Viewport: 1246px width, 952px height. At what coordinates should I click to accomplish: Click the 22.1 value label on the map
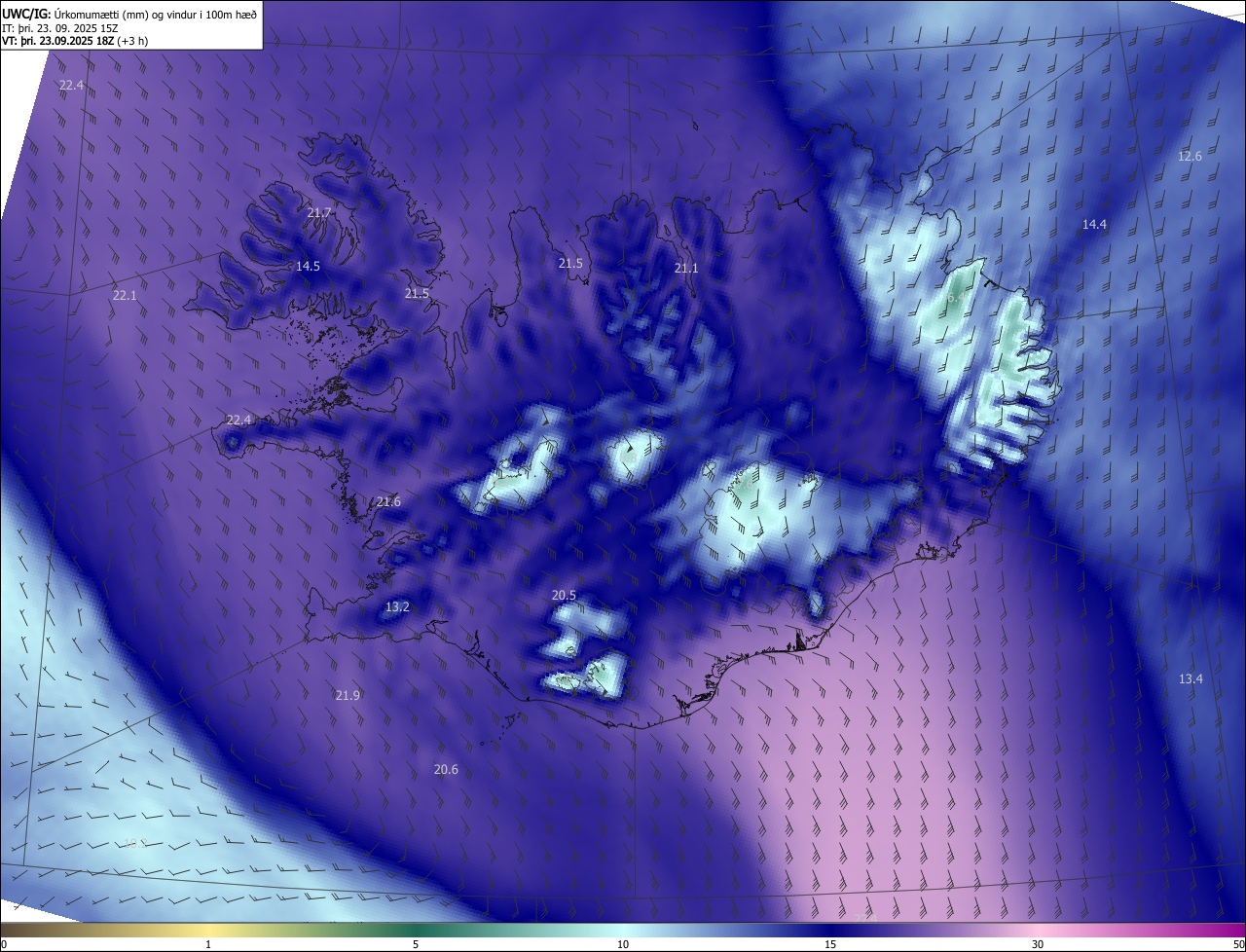tap(125, 295)
